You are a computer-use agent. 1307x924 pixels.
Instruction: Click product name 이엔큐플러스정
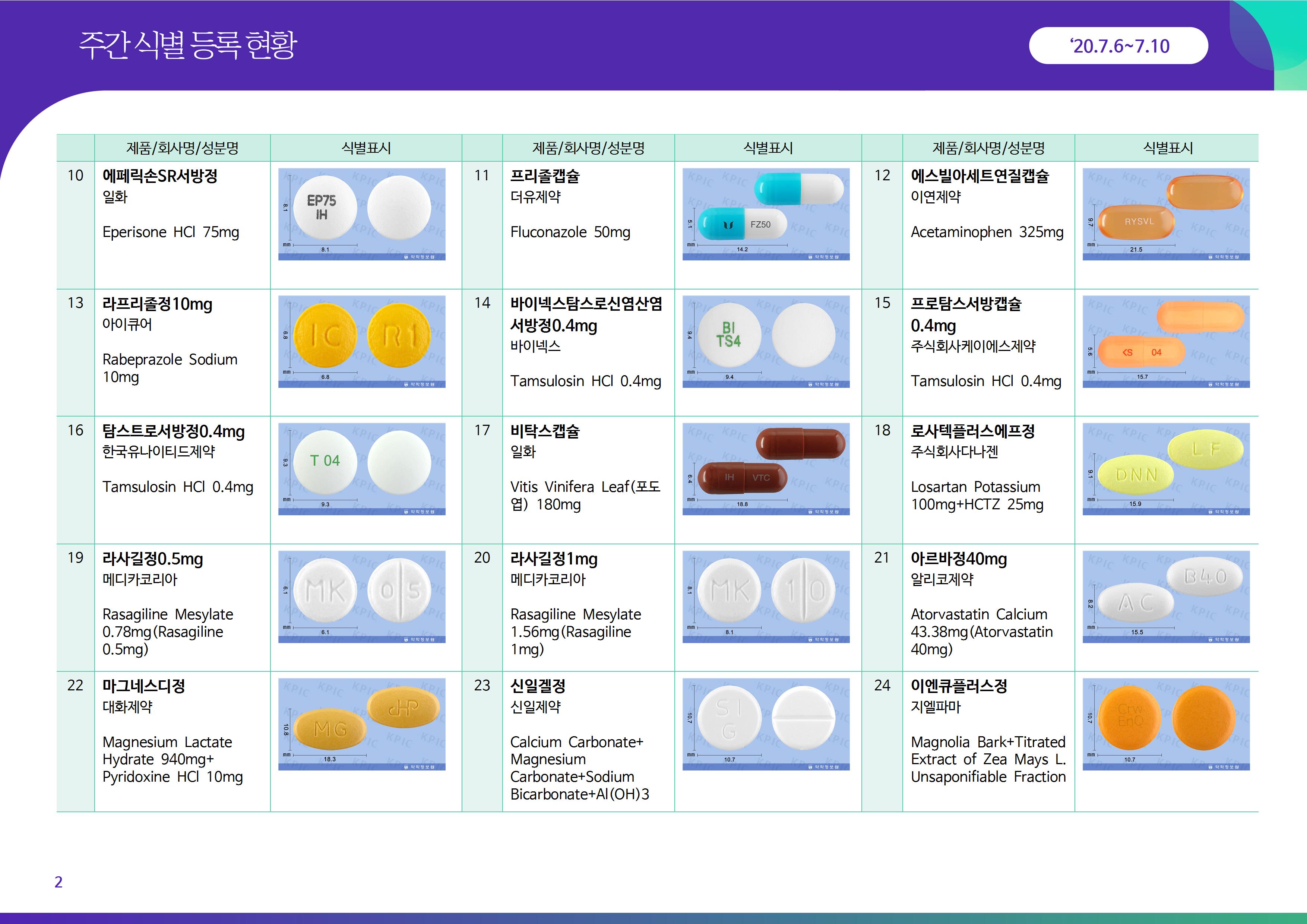[x=959, y=686]
